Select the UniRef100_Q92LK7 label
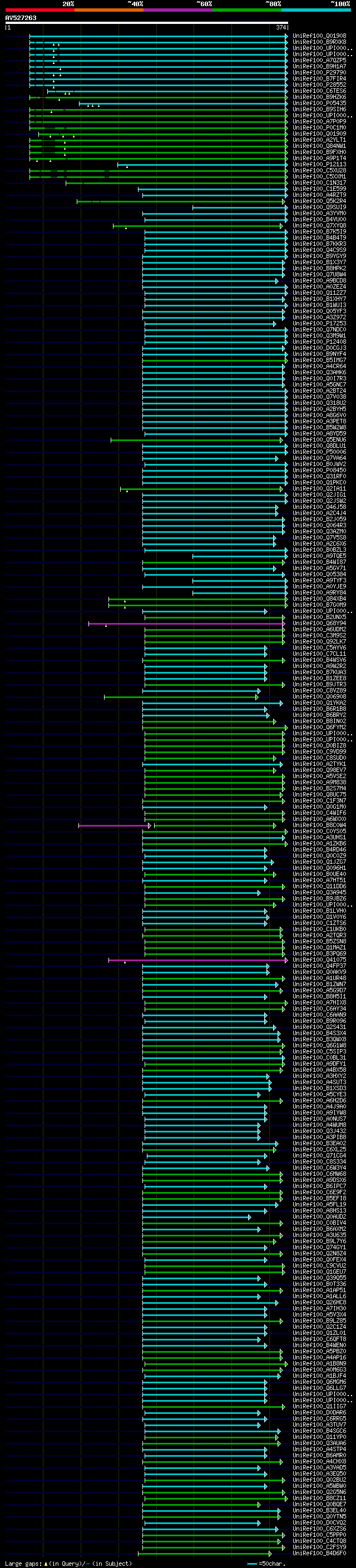 (319, 641)
